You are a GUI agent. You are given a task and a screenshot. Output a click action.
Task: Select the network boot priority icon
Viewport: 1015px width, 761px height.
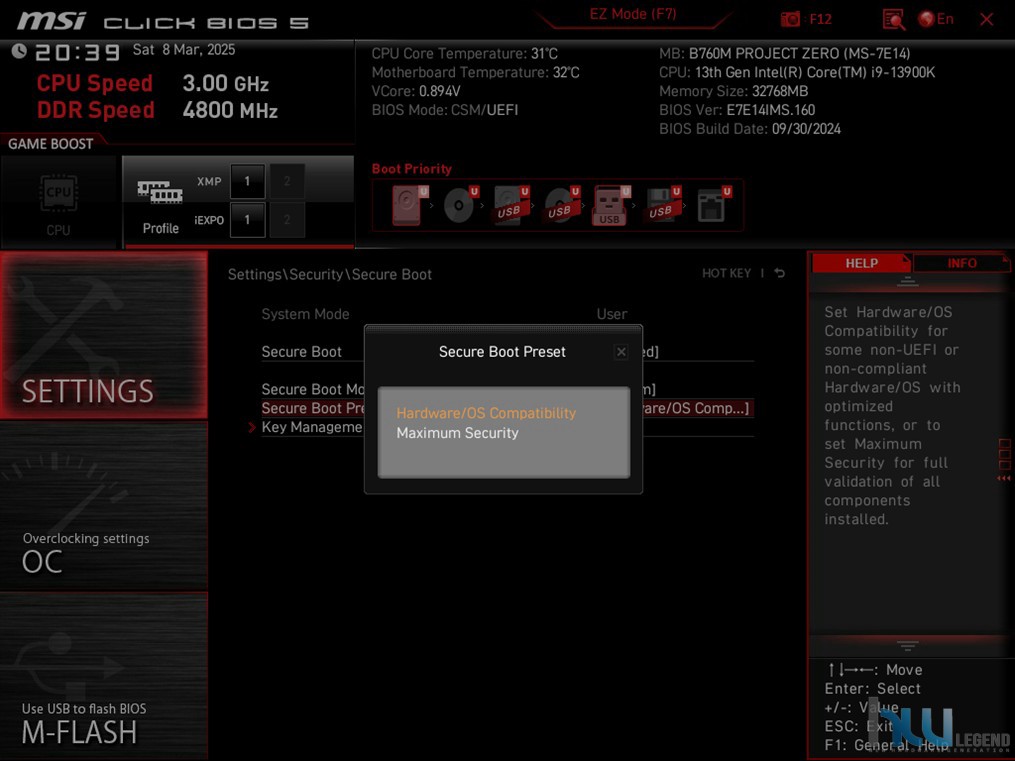[x=713, y=205]
